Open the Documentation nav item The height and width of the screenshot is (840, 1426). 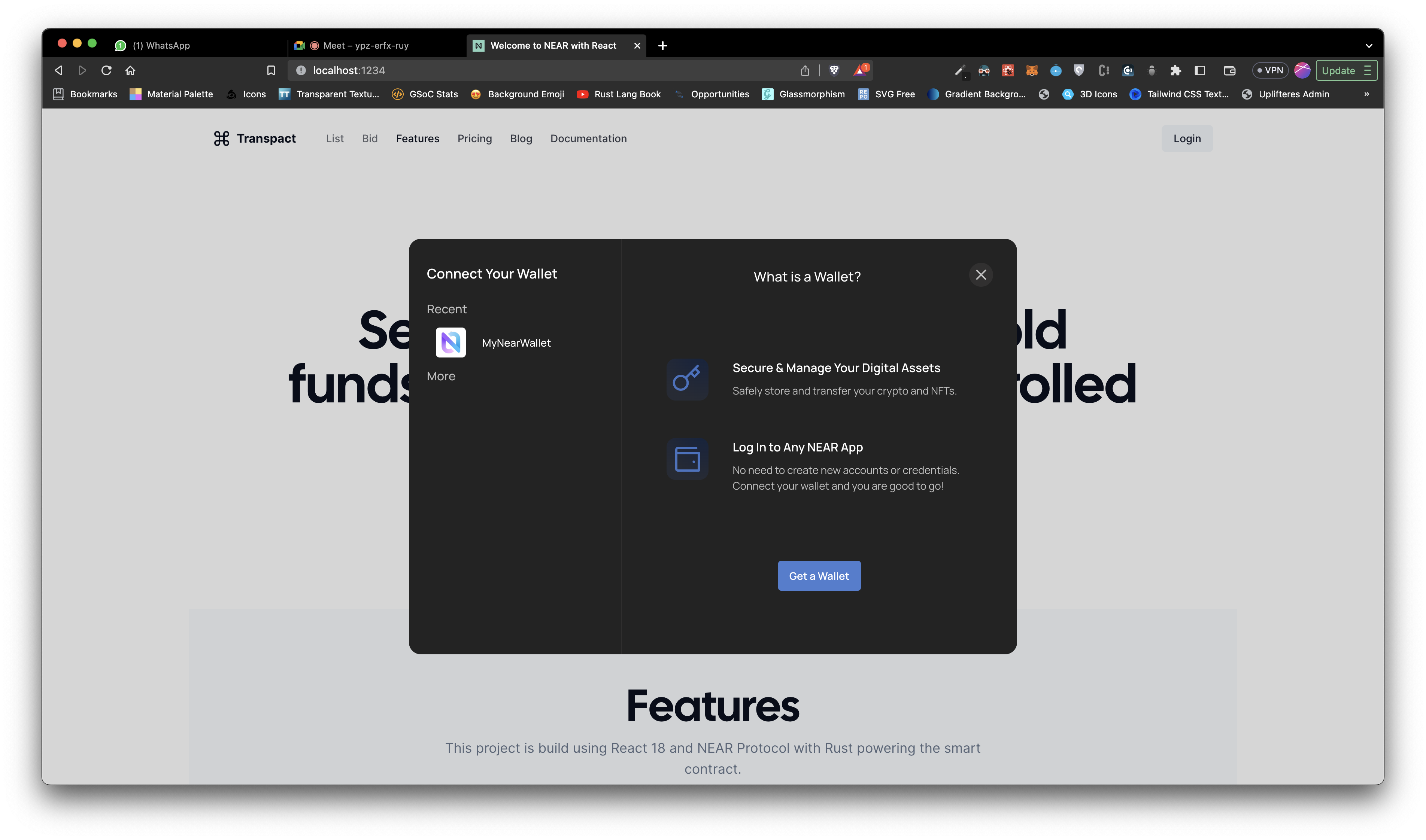click(x=588, y=139)
